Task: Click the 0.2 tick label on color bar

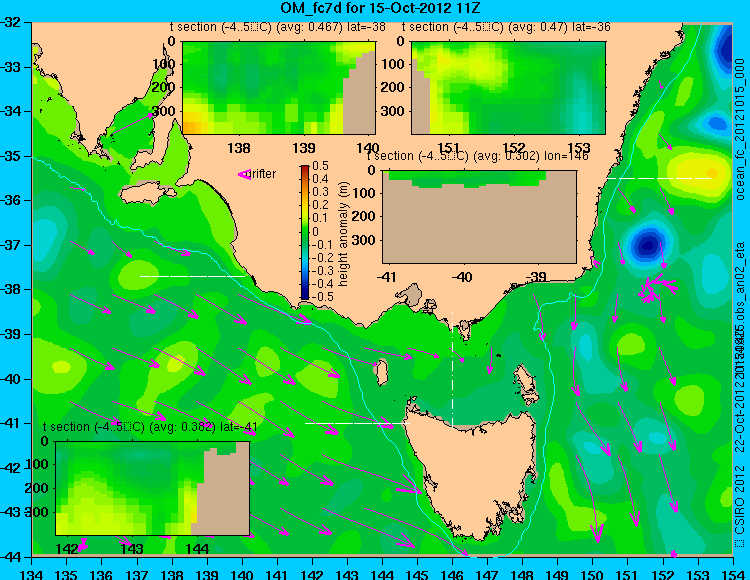Action: click(320, 205)
